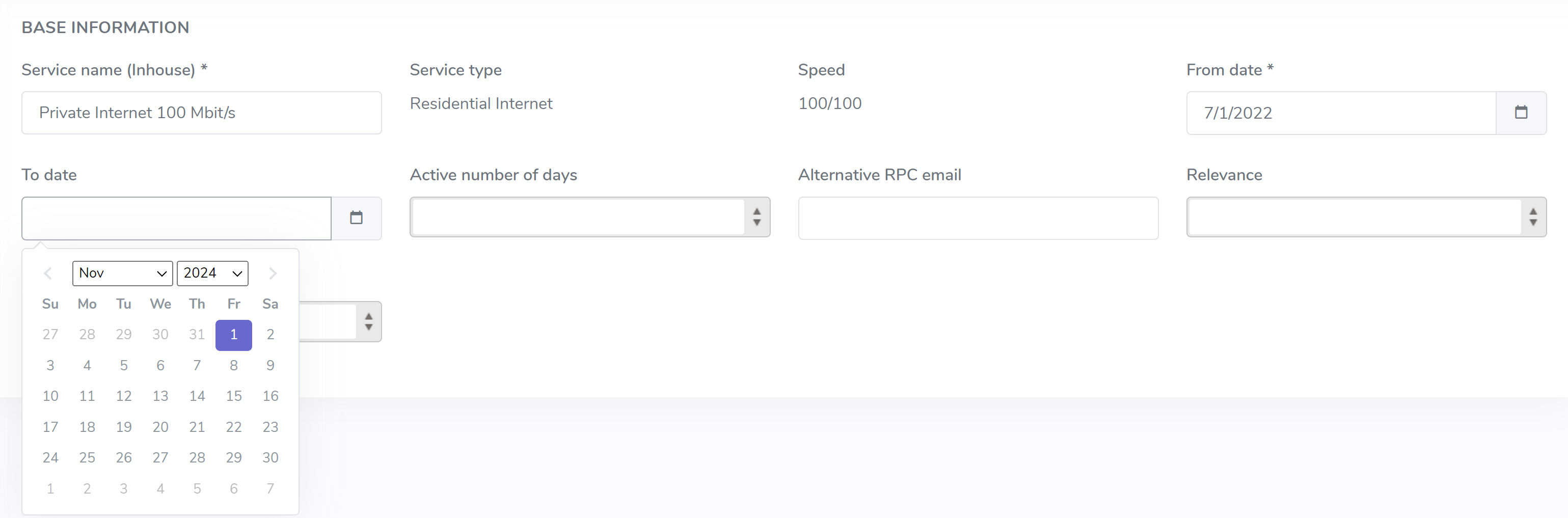The image size is (1568, 518).
Task: Pick December 7 in the last calendar row
Action: click(271, 489)
